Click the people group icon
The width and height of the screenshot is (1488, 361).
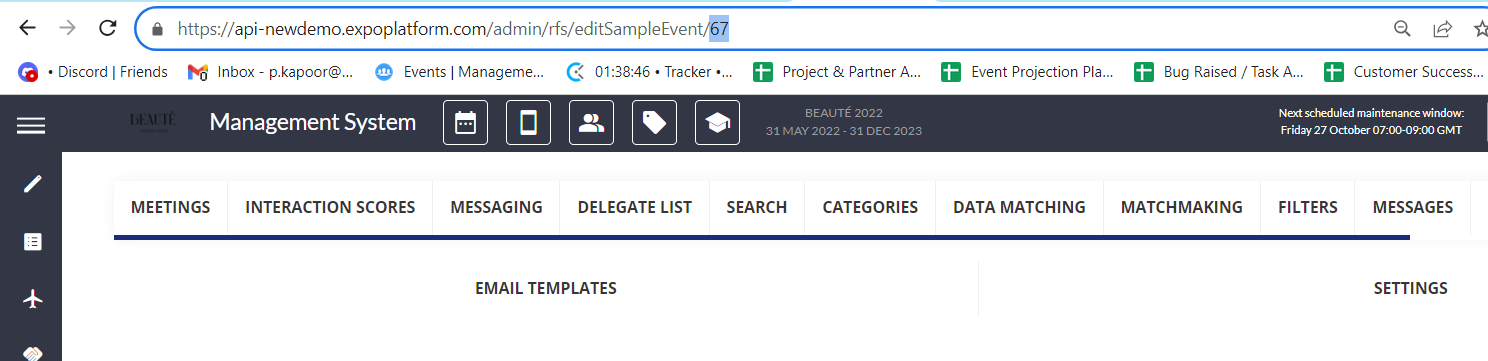coord(591,123)
